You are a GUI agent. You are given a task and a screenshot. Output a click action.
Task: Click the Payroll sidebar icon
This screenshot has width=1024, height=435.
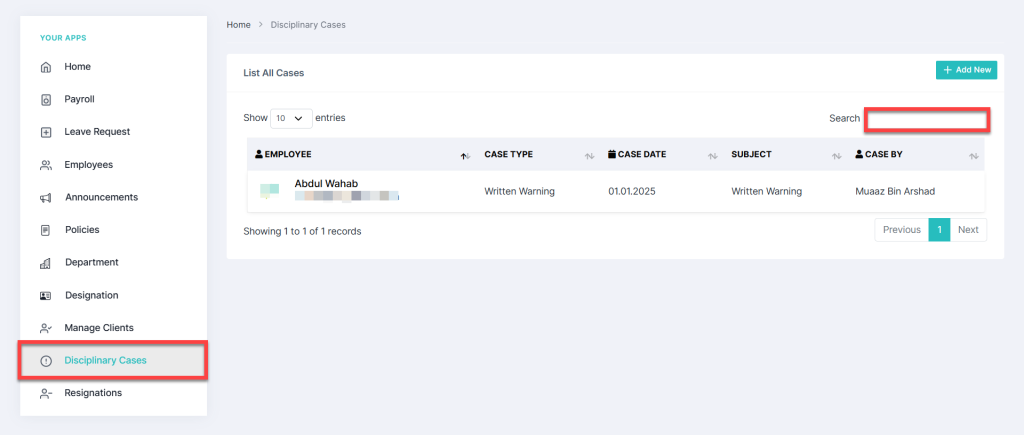(x=46, y=100)
